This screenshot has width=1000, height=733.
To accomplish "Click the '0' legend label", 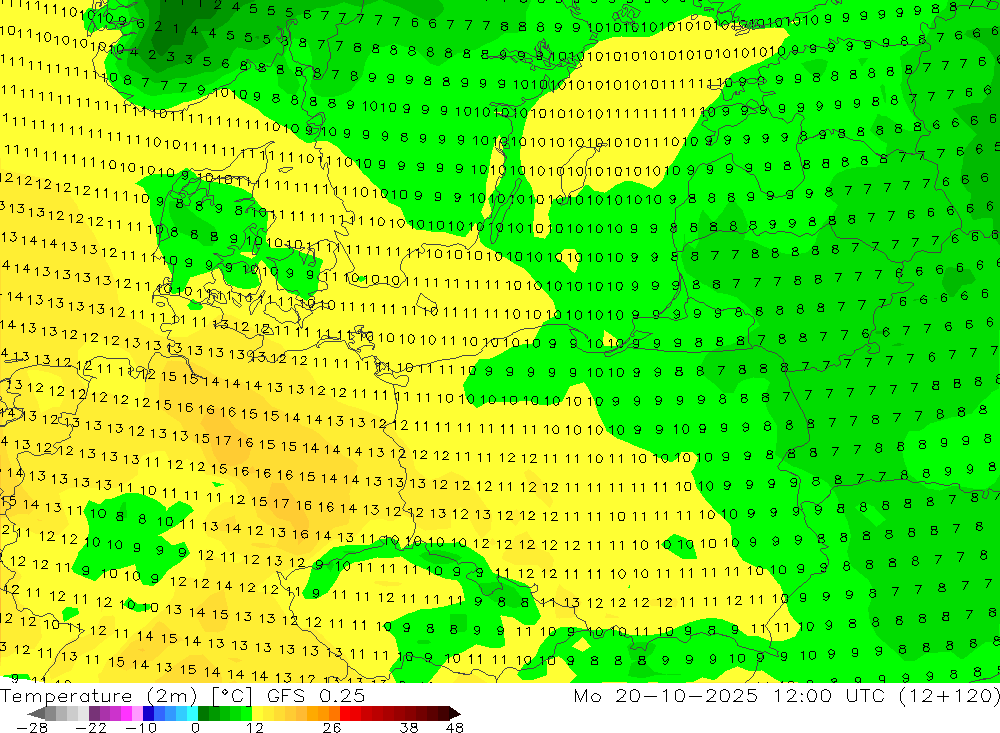I will (x=195, y=728).
